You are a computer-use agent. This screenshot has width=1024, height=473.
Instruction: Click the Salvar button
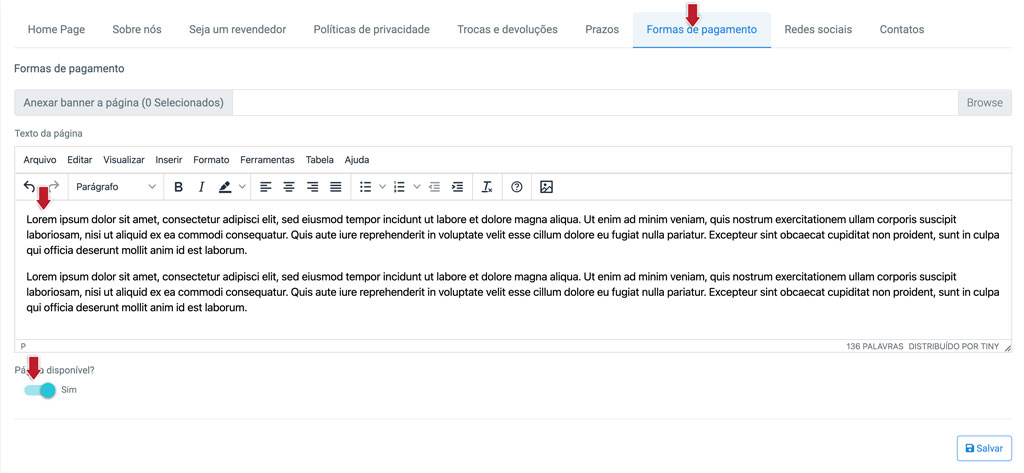point(984,448)
